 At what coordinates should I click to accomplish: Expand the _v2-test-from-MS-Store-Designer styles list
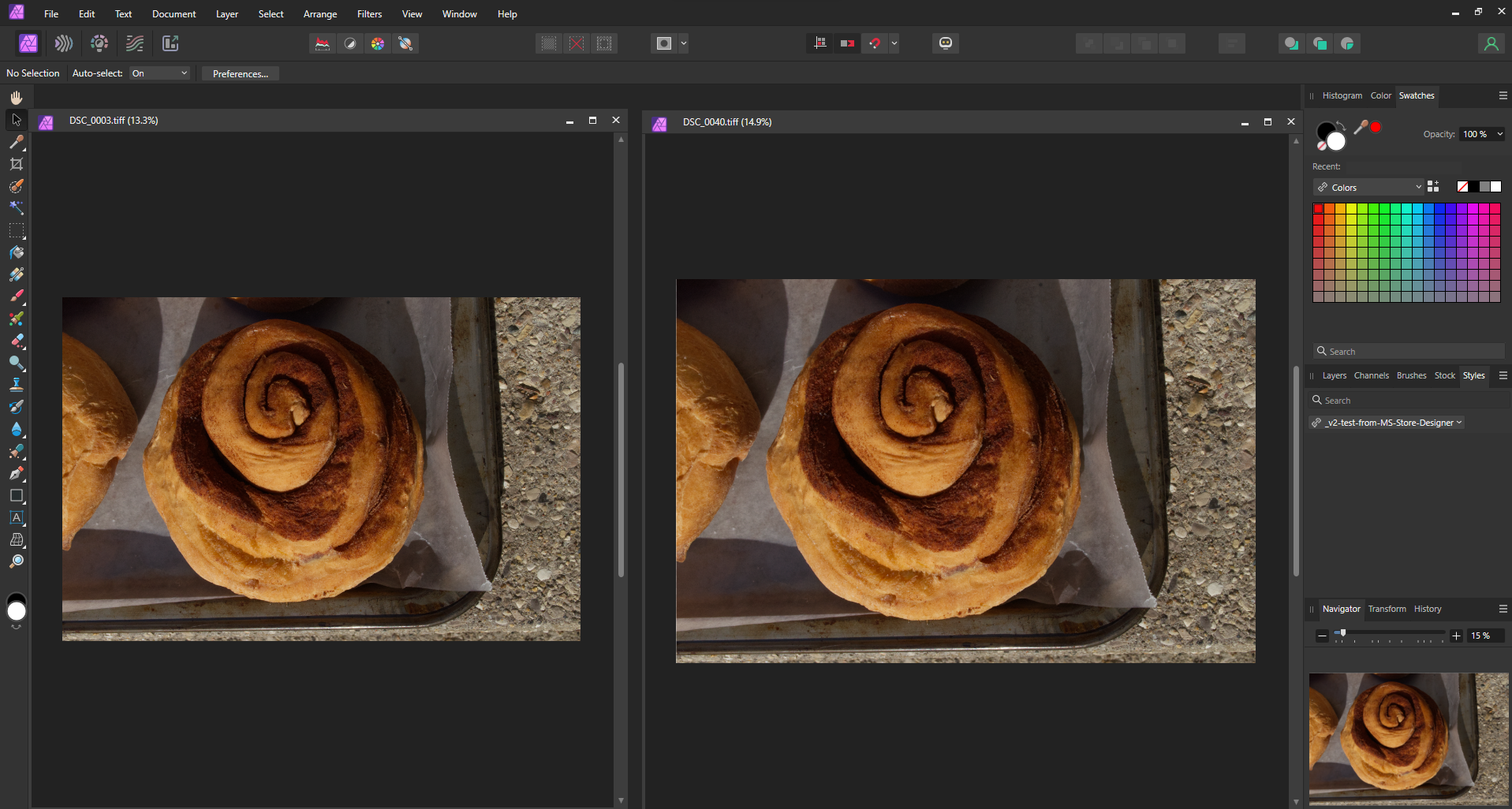[1386, 423]
